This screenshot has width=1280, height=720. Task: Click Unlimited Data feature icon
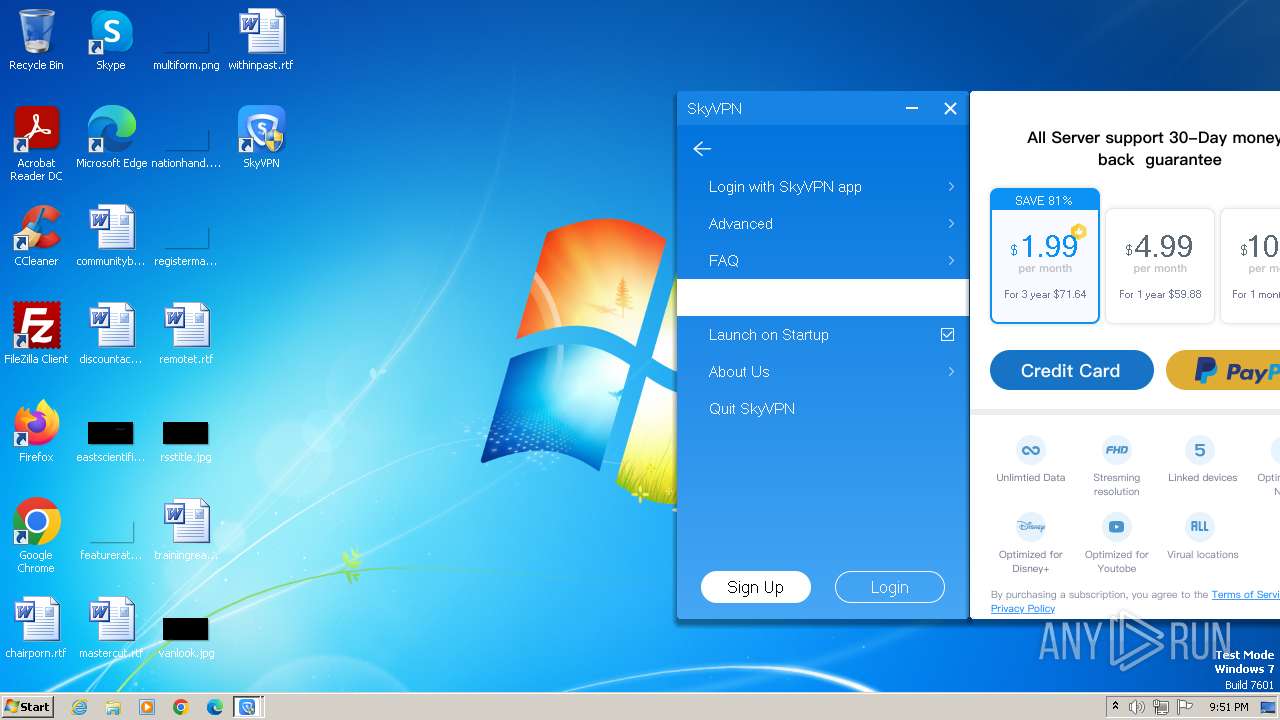[1030, 450]
